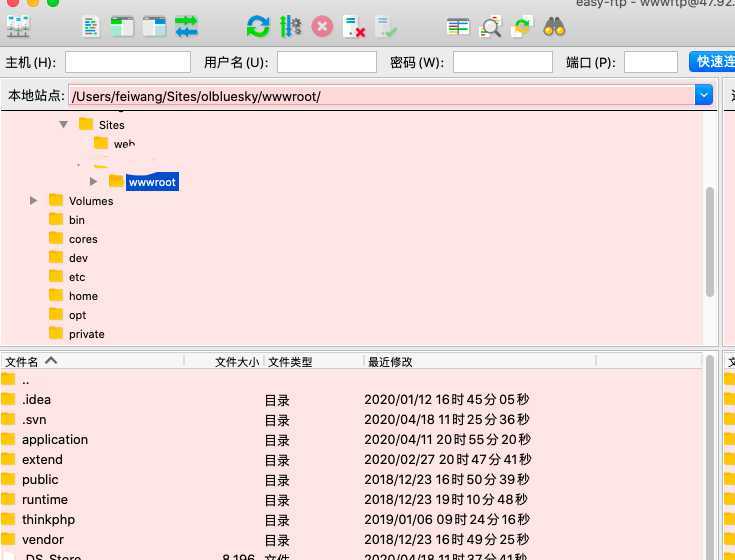Toggle the local directory tree icon
735x560 pixels.
122,27
